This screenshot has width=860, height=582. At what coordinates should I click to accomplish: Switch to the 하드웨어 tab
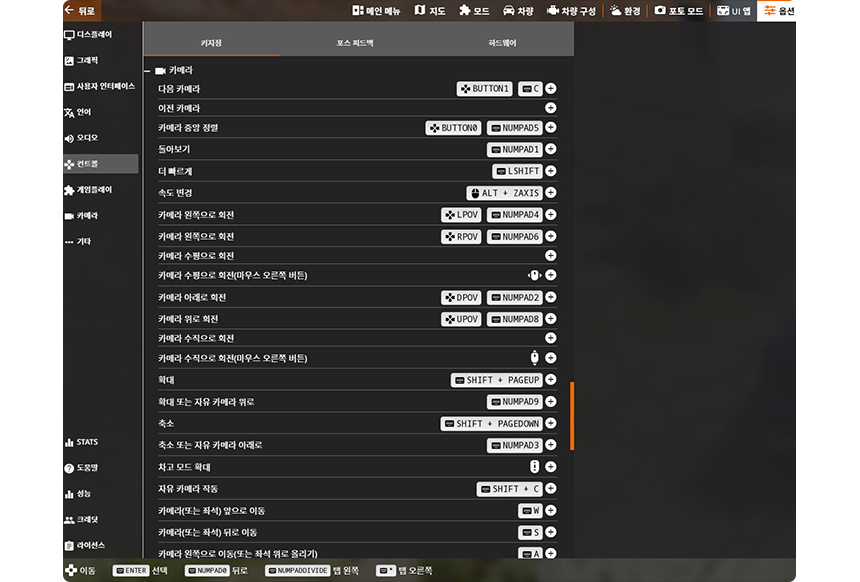(502, 44)
